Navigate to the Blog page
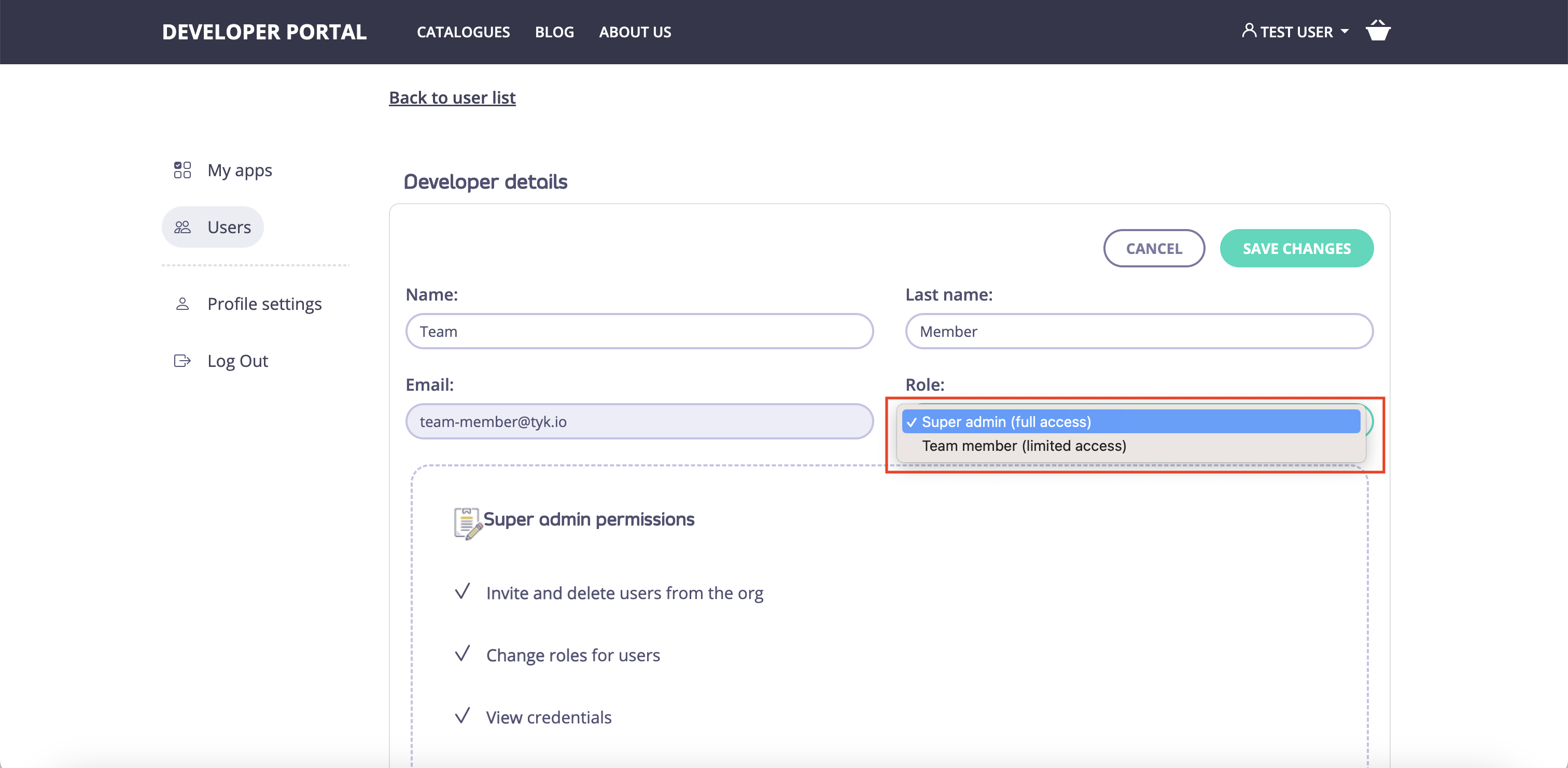1568x768 pixels. 554,32
